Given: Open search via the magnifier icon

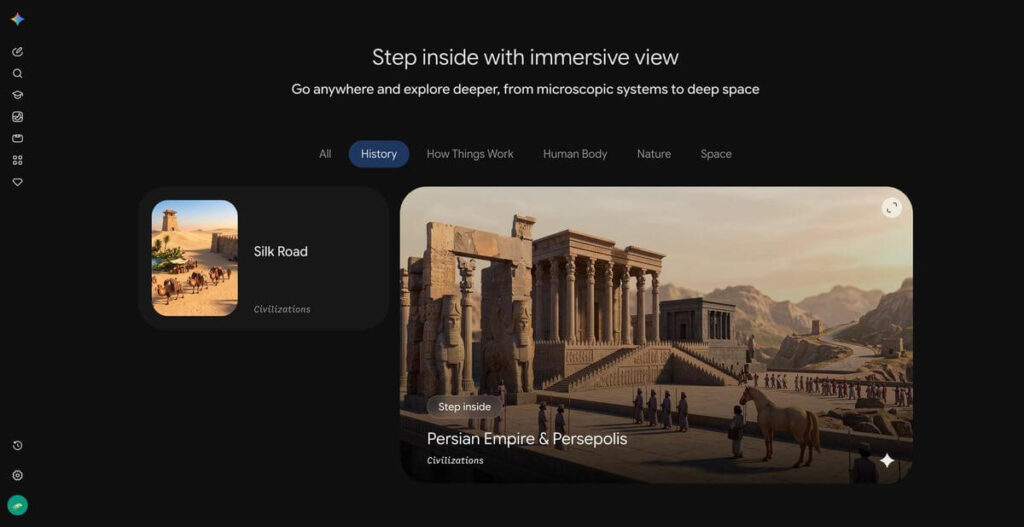Looking at the screenshot, I should click(18, 73).
